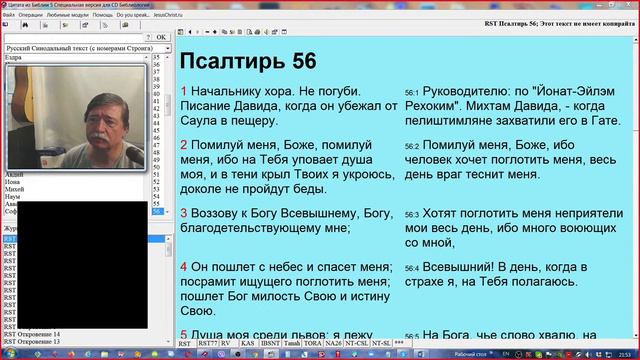The image size is (640, 360).
Task: Select chapter 40 in chapter list
Action: (x=156, y=94)
